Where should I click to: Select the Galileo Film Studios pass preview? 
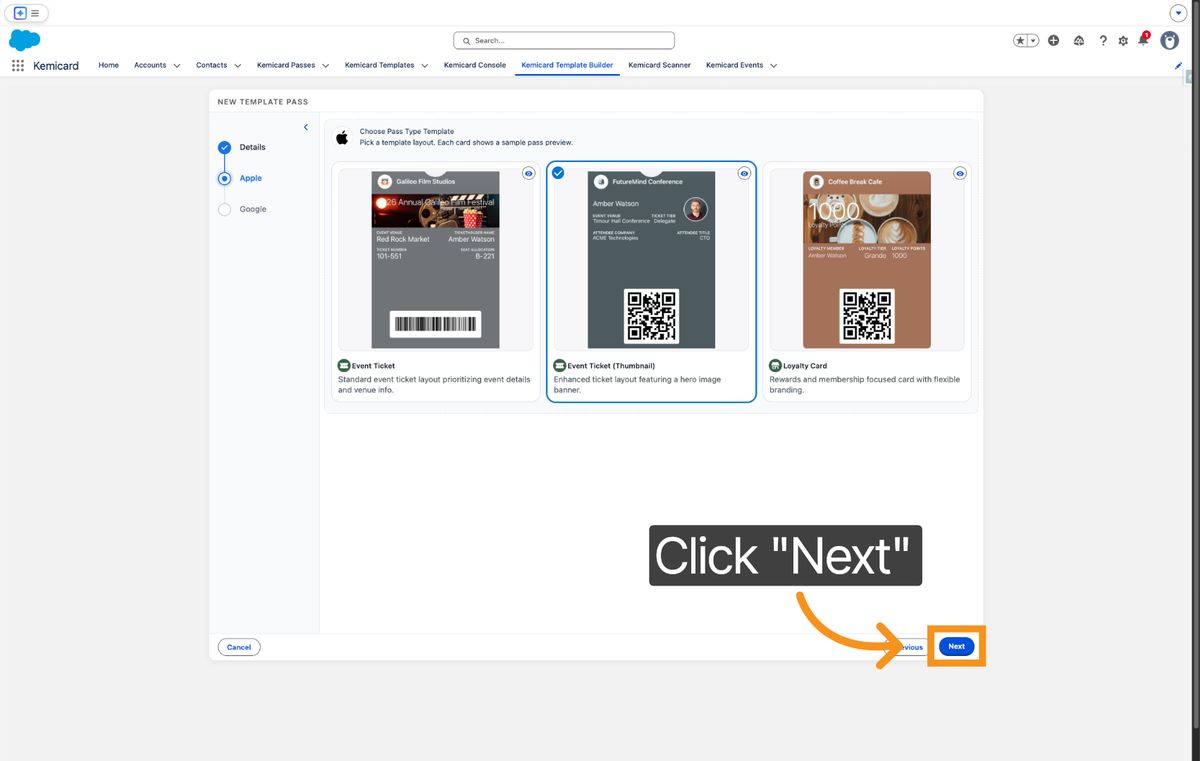point(435,259)
